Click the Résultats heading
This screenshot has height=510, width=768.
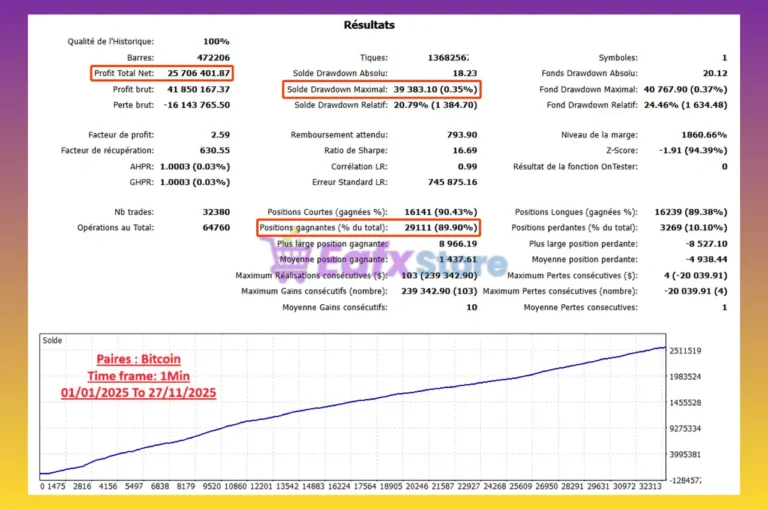383,24
